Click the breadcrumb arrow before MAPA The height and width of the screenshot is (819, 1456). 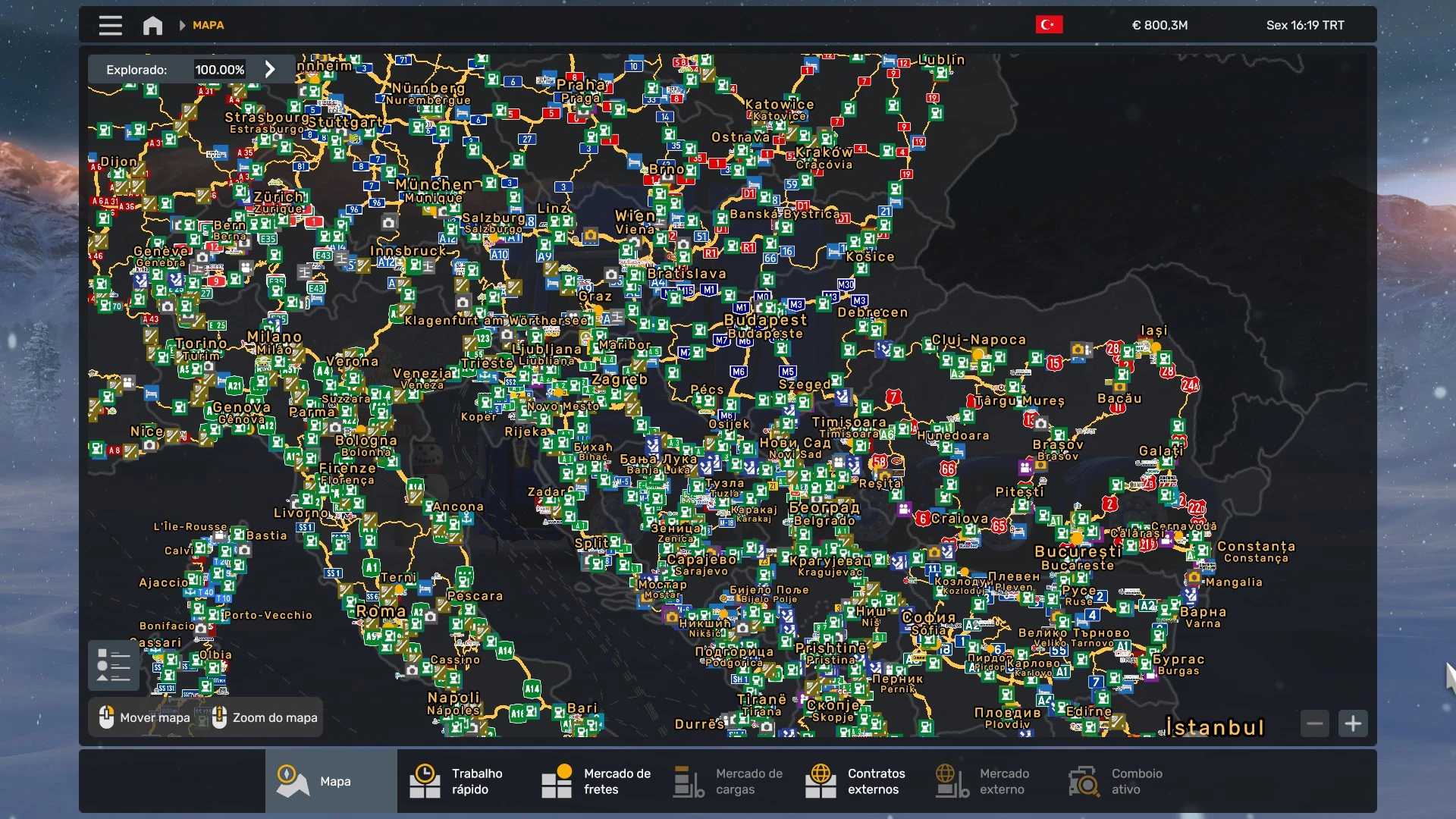(x=182, y=25)
